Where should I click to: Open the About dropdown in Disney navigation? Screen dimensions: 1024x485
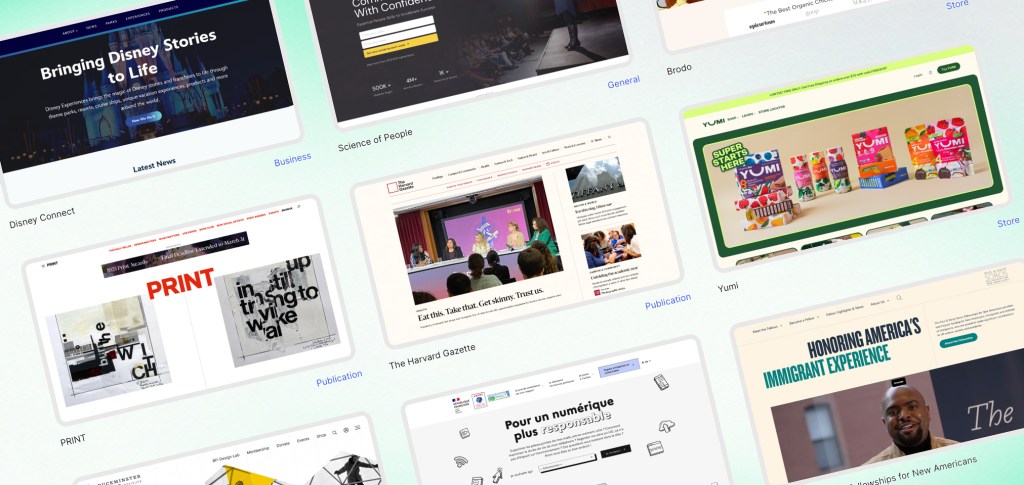click(70, 31)
